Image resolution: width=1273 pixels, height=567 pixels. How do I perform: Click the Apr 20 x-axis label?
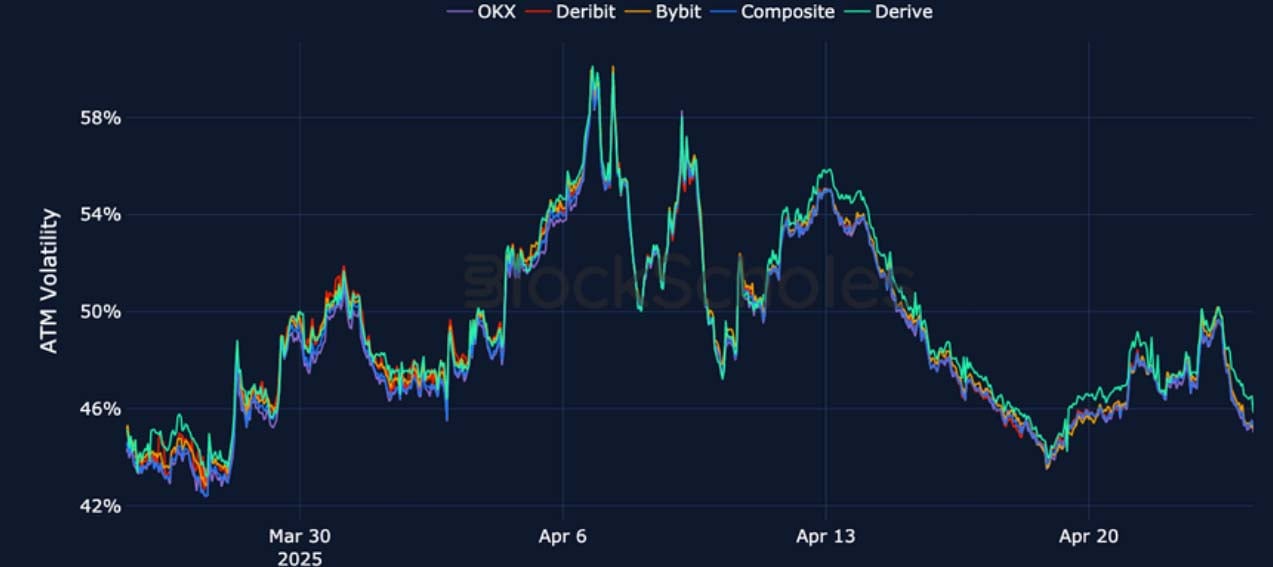[1089, 537]
